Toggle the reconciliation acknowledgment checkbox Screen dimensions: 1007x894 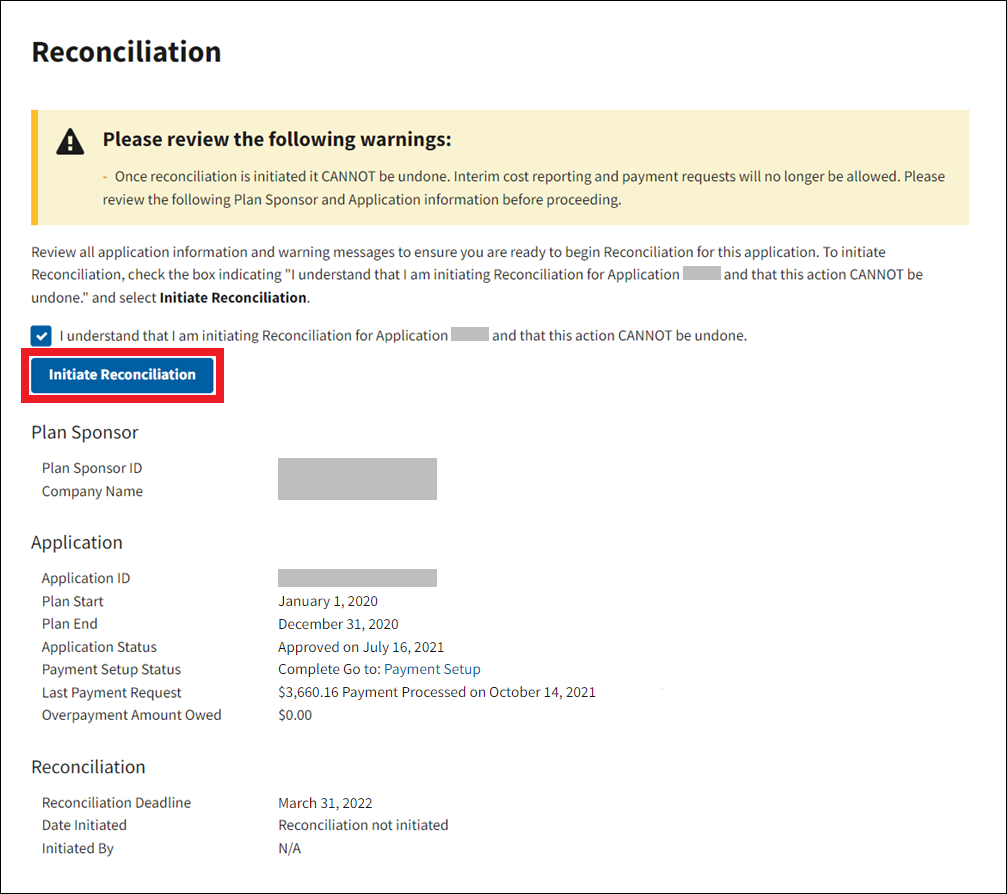point(41,336)
